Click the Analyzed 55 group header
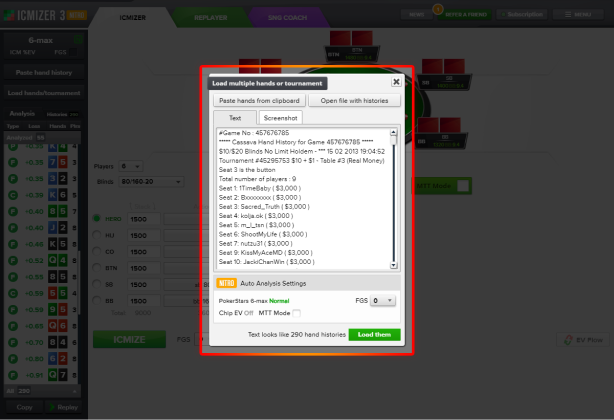The height and width of the screenshot is (420, 614). click(42, 137)
